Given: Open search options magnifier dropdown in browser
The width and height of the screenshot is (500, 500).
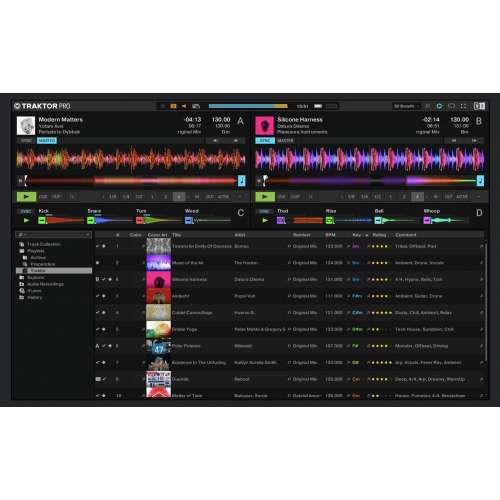Looking at the screenshot, I should 22,235.
